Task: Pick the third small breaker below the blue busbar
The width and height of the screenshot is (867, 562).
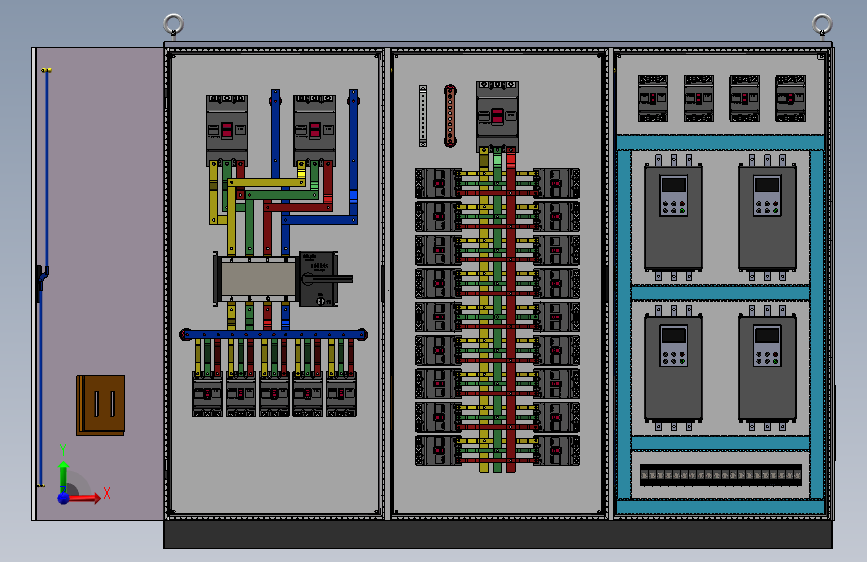Action: (274, 394)
